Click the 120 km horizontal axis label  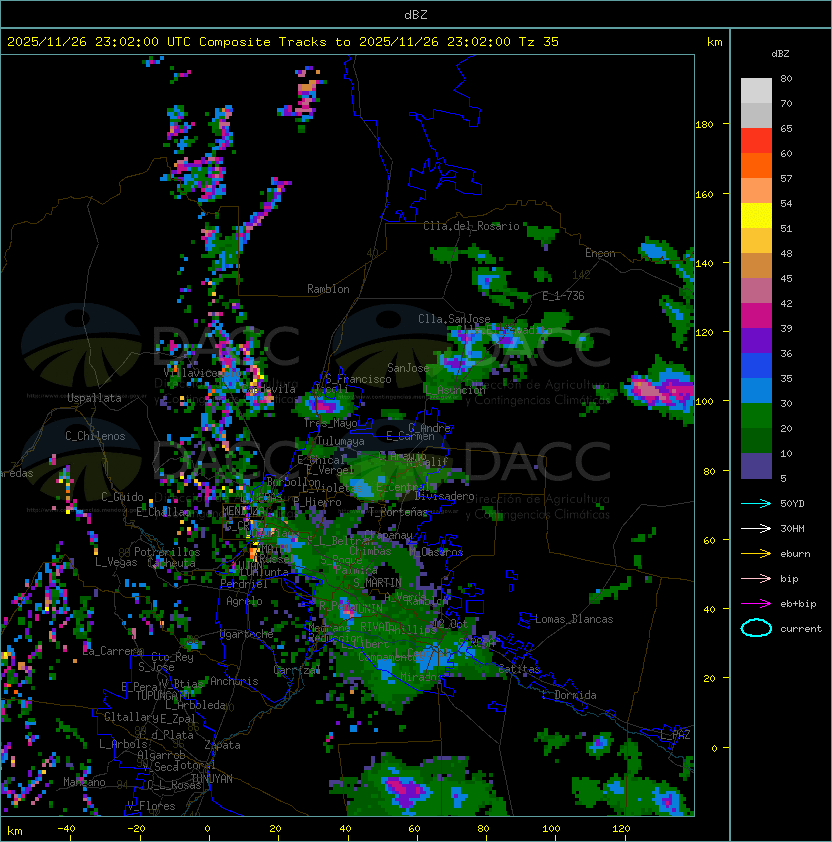point(621,829)
